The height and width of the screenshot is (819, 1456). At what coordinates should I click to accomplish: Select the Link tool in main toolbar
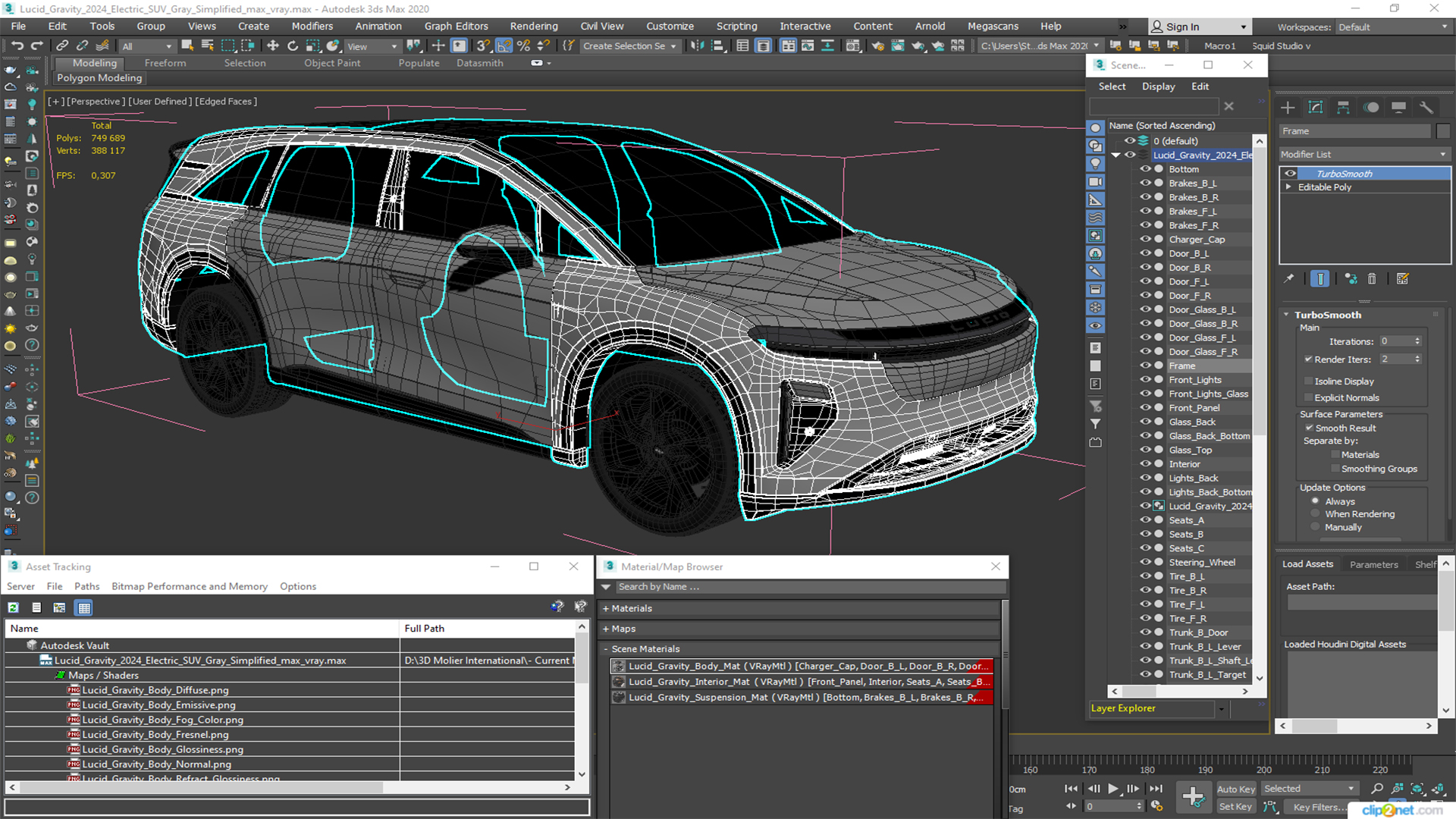62,46
